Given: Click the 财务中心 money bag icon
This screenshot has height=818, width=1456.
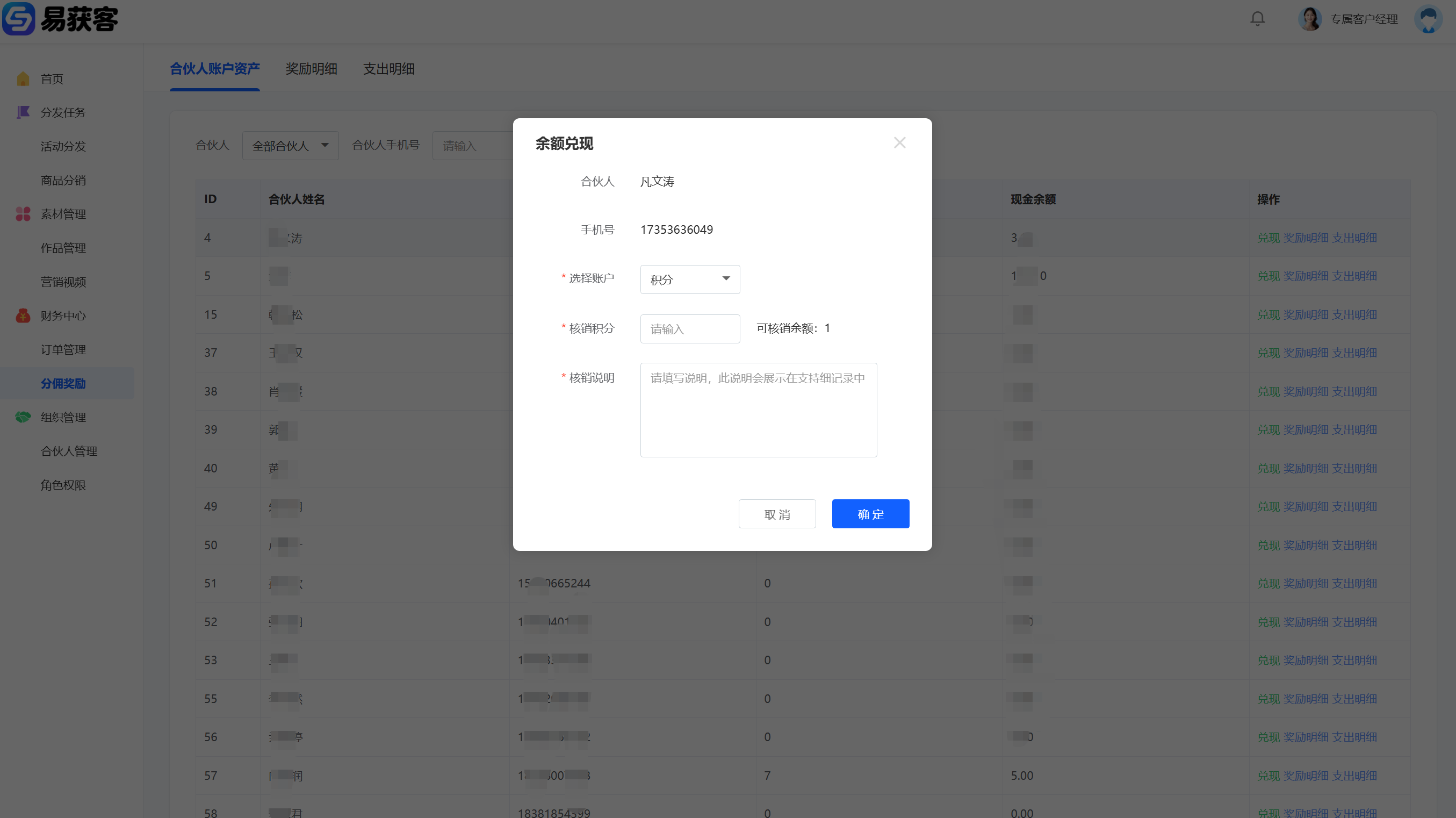Looking at the screenshot, I should click(x=23, y=315).
